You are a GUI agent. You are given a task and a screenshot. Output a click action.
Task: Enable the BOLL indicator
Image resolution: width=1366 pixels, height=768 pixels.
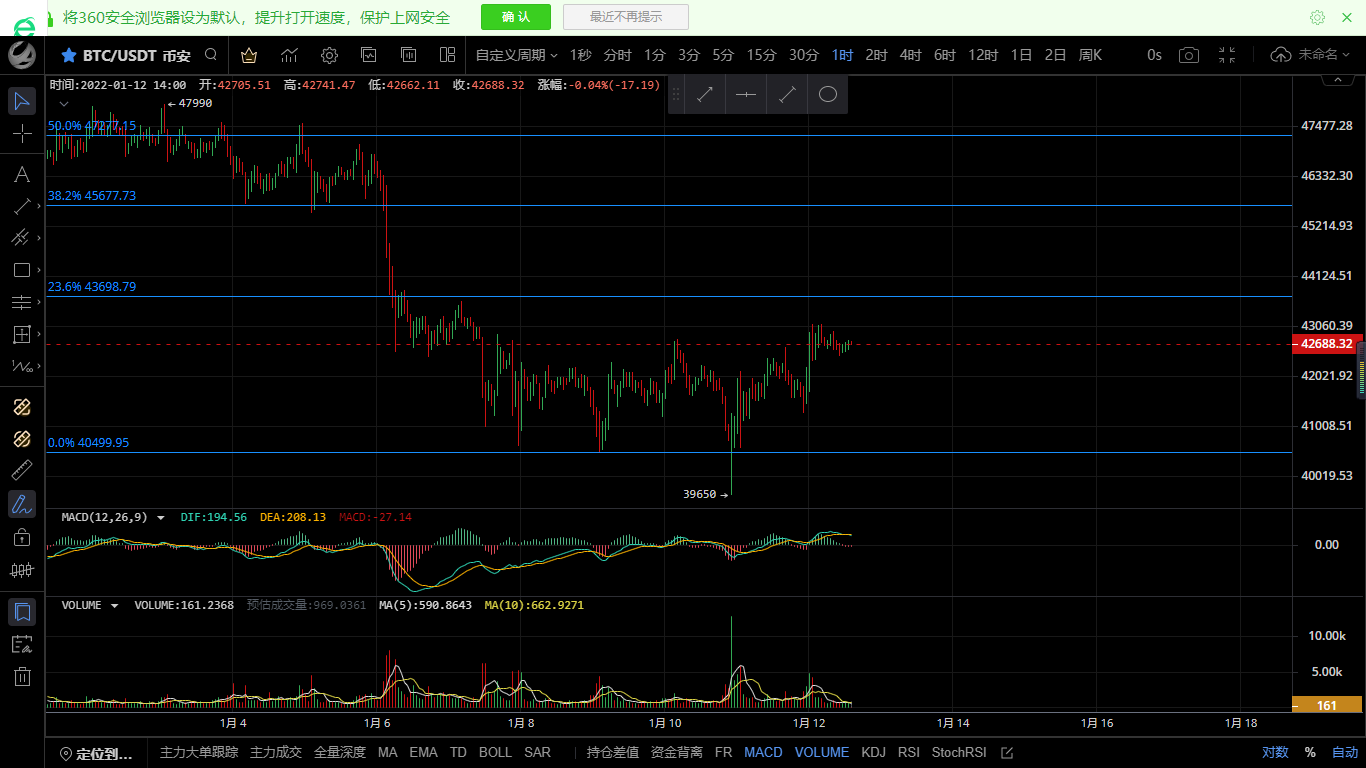(x=495, y=752)
